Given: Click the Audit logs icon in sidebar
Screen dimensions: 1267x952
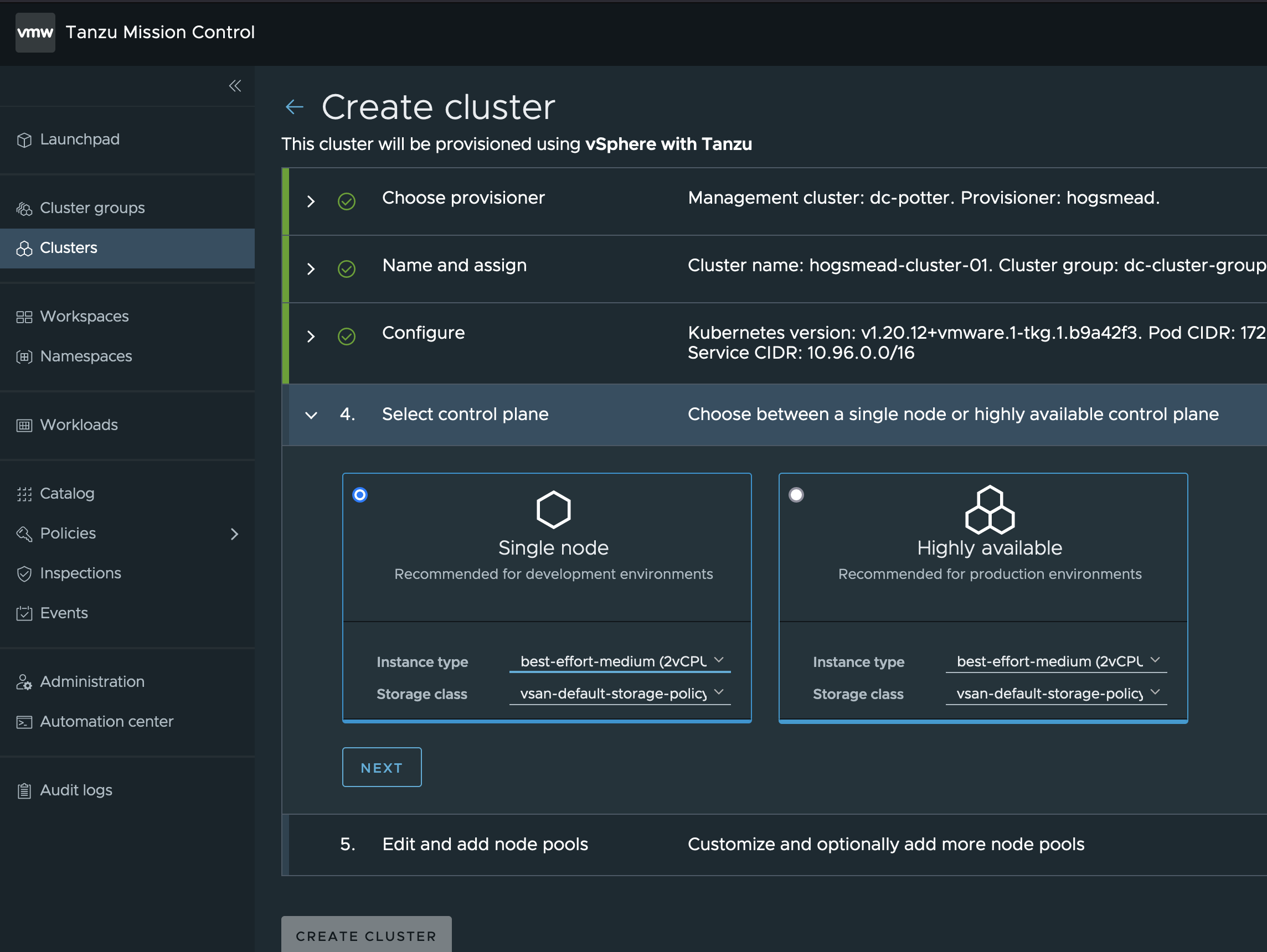Looking at the screenshot, I should 22,790.
